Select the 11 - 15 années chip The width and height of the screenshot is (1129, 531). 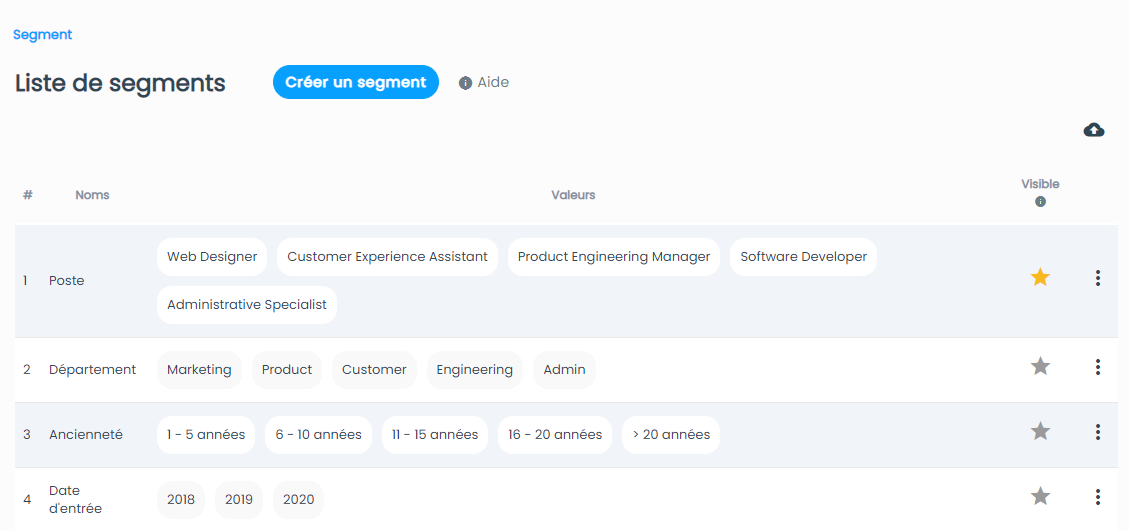click(x=435, y=435)
